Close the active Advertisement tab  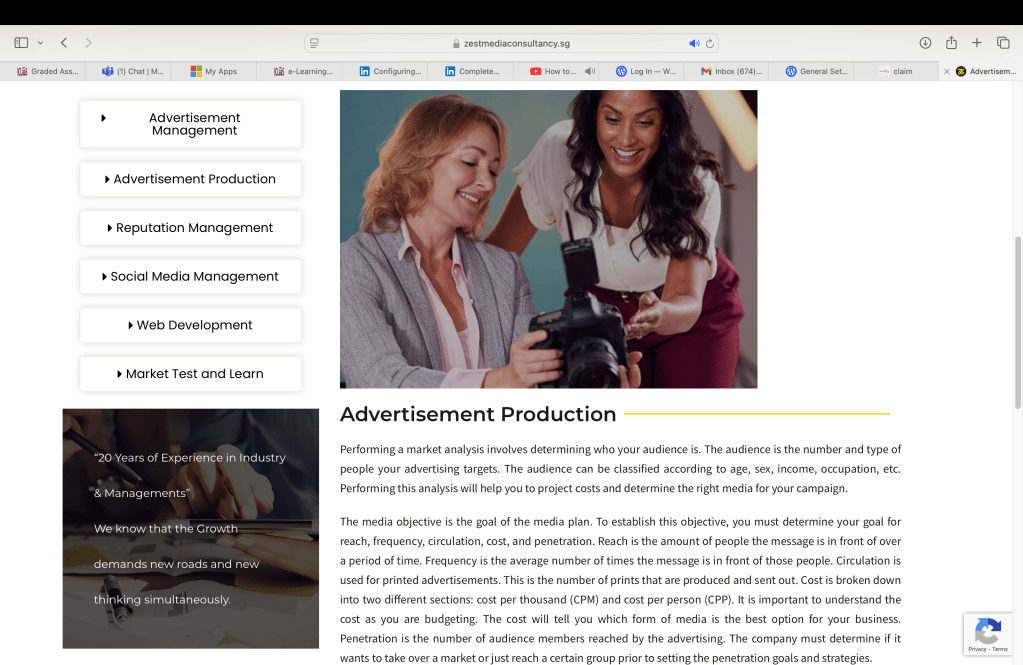[947, 71]
